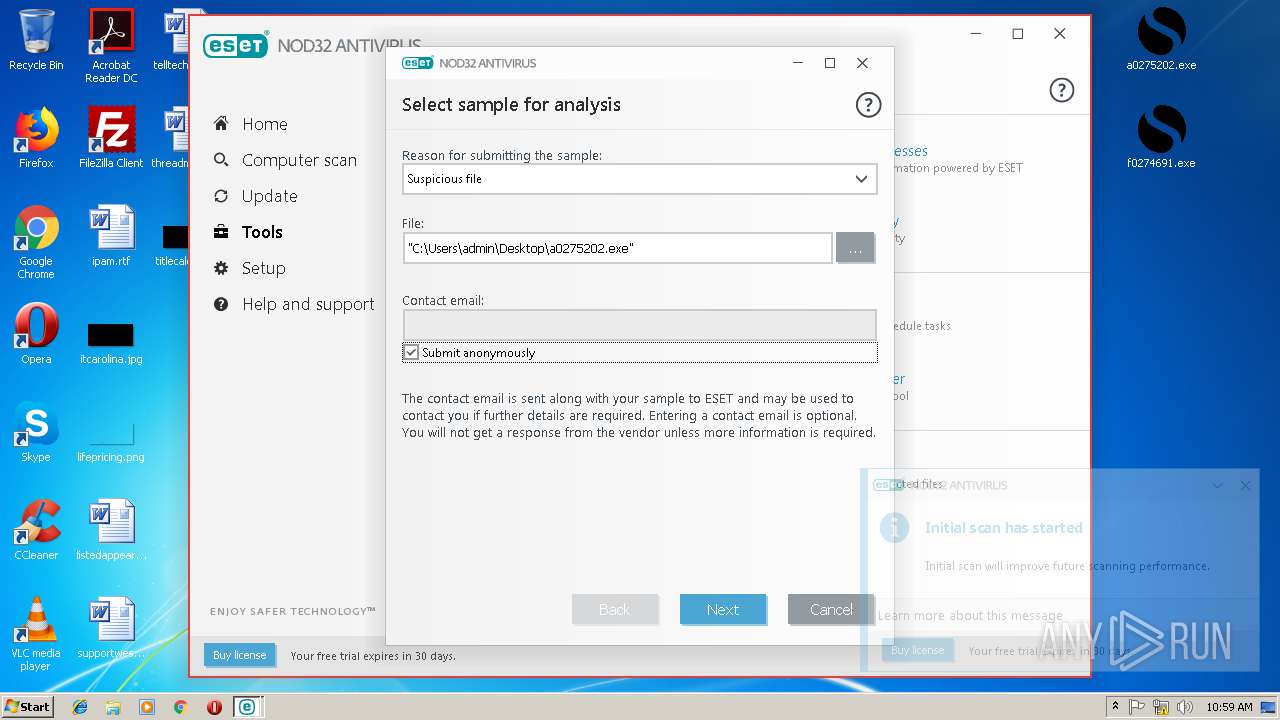Go to Update in ESET sidebar
This screenshot has width=1280, height=720.
coord(269,196)
